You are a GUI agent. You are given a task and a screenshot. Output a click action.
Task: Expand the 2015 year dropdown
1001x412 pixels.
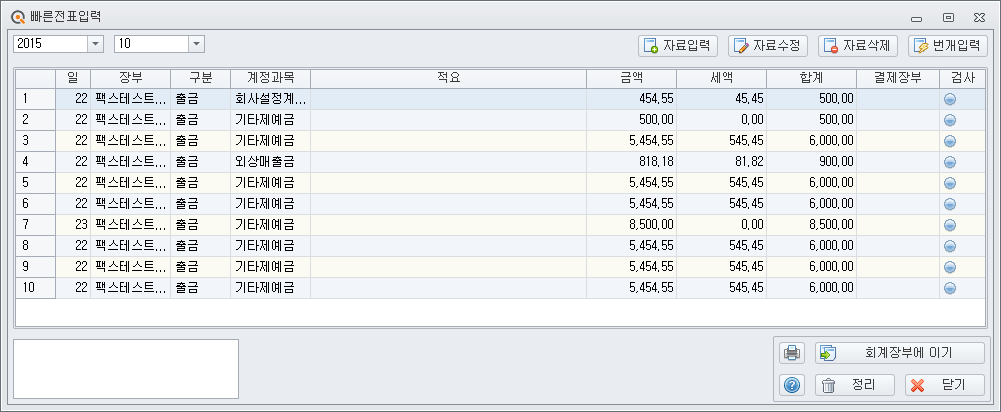pos(95,44)
